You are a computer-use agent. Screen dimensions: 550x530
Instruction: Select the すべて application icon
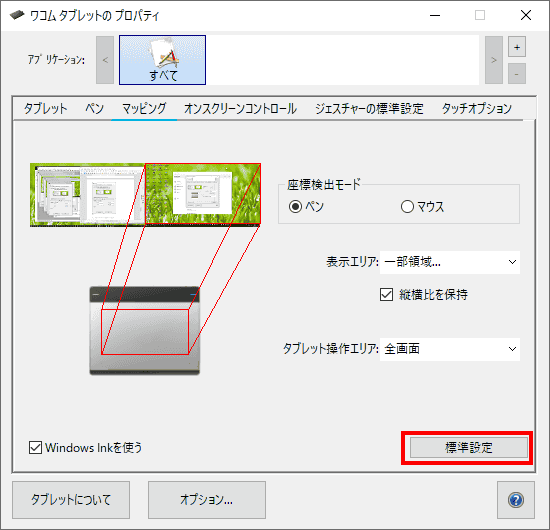tap(162, 60)
